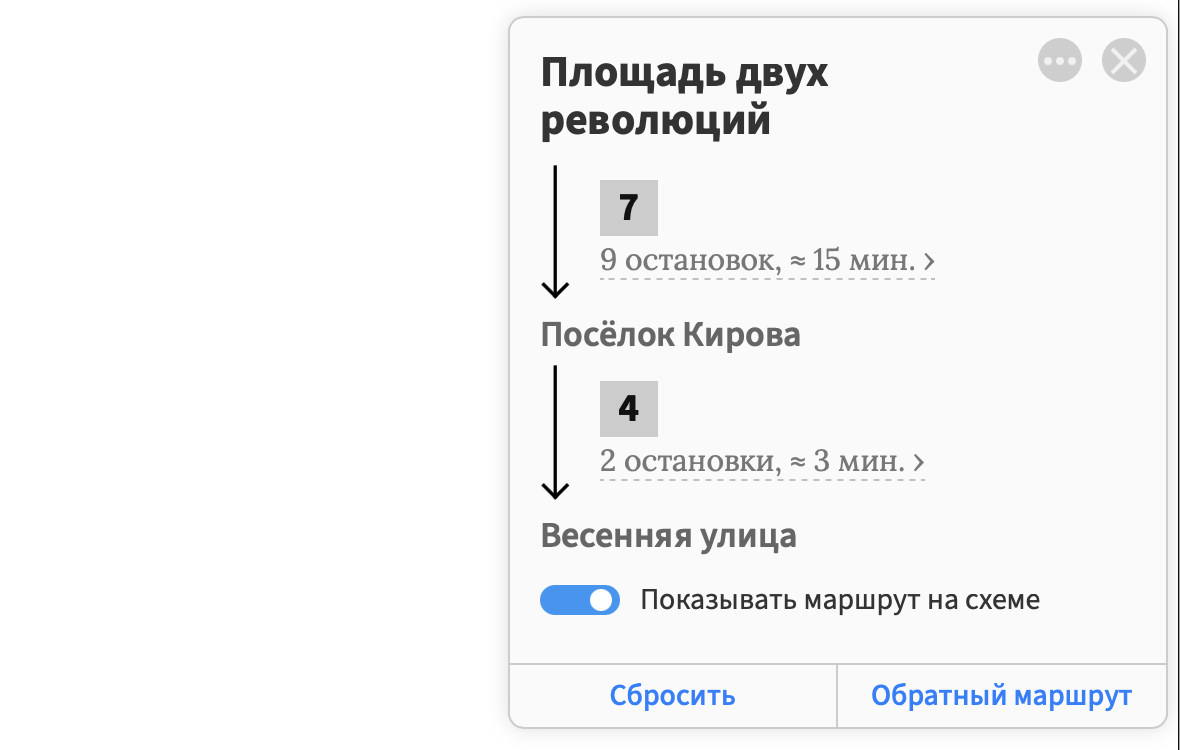Click the chevron after ≈ 15 мин.
Viewport: 1180px width, 750px height.
click(x=929, y=262)
